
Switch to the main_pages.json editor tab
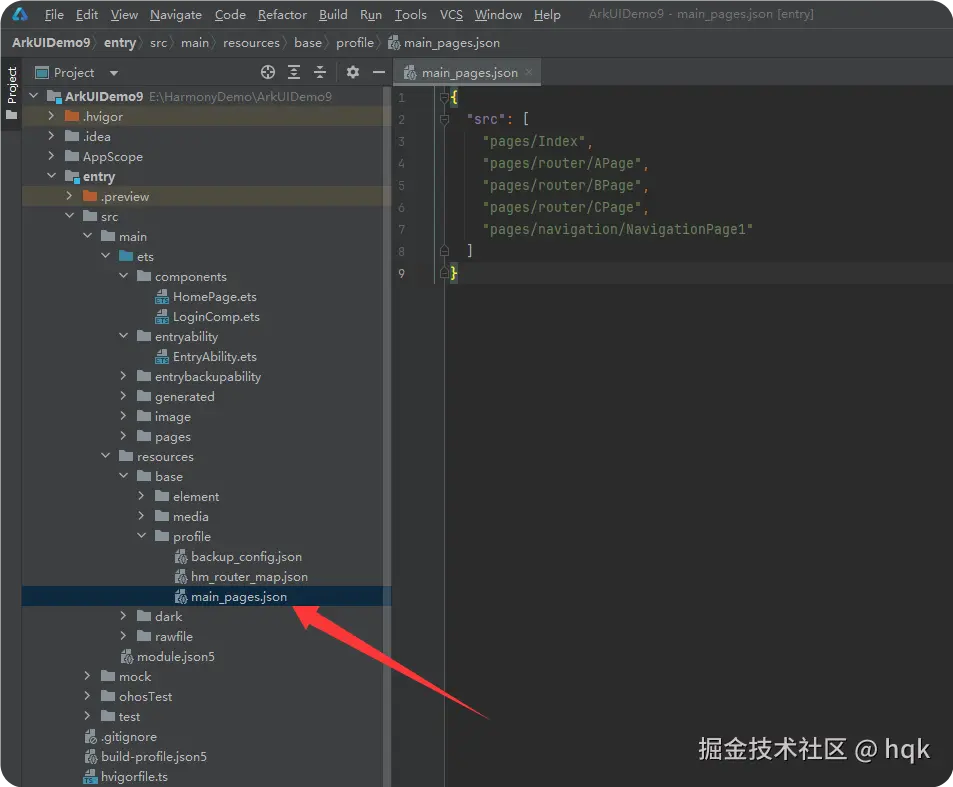[x=466, y=72]
